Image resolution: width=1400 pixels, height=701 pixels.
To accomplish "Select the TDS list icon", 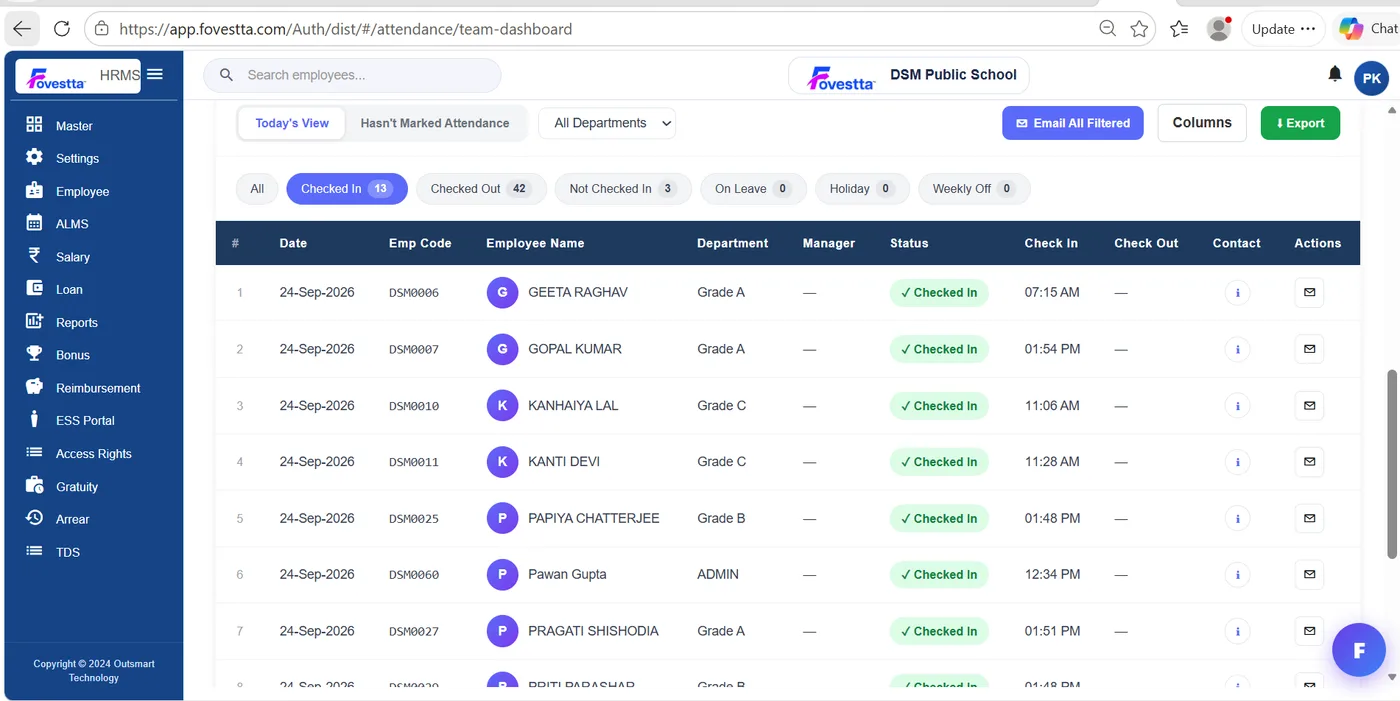I will (34, 551).
